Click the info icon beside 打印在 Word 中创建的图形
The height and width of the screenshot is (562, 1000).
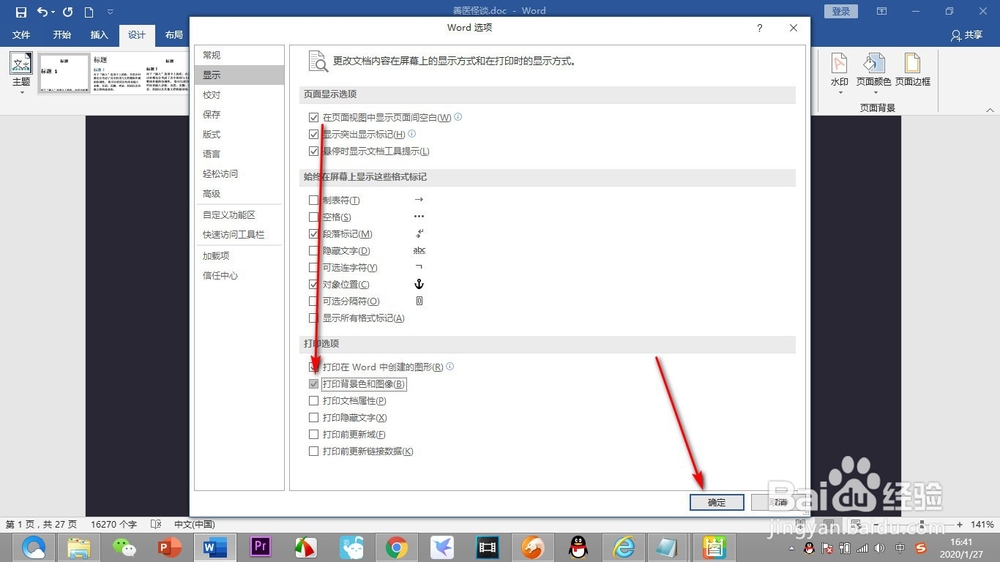coord(450,366)
